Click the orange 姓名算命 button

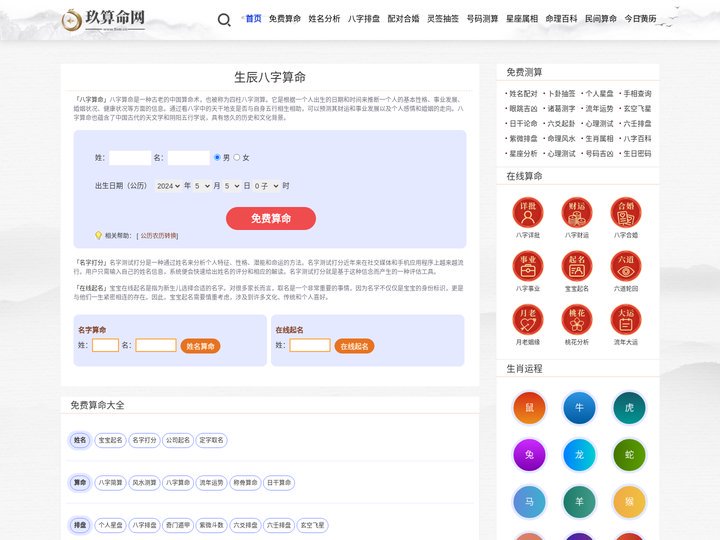click(200, 346)
